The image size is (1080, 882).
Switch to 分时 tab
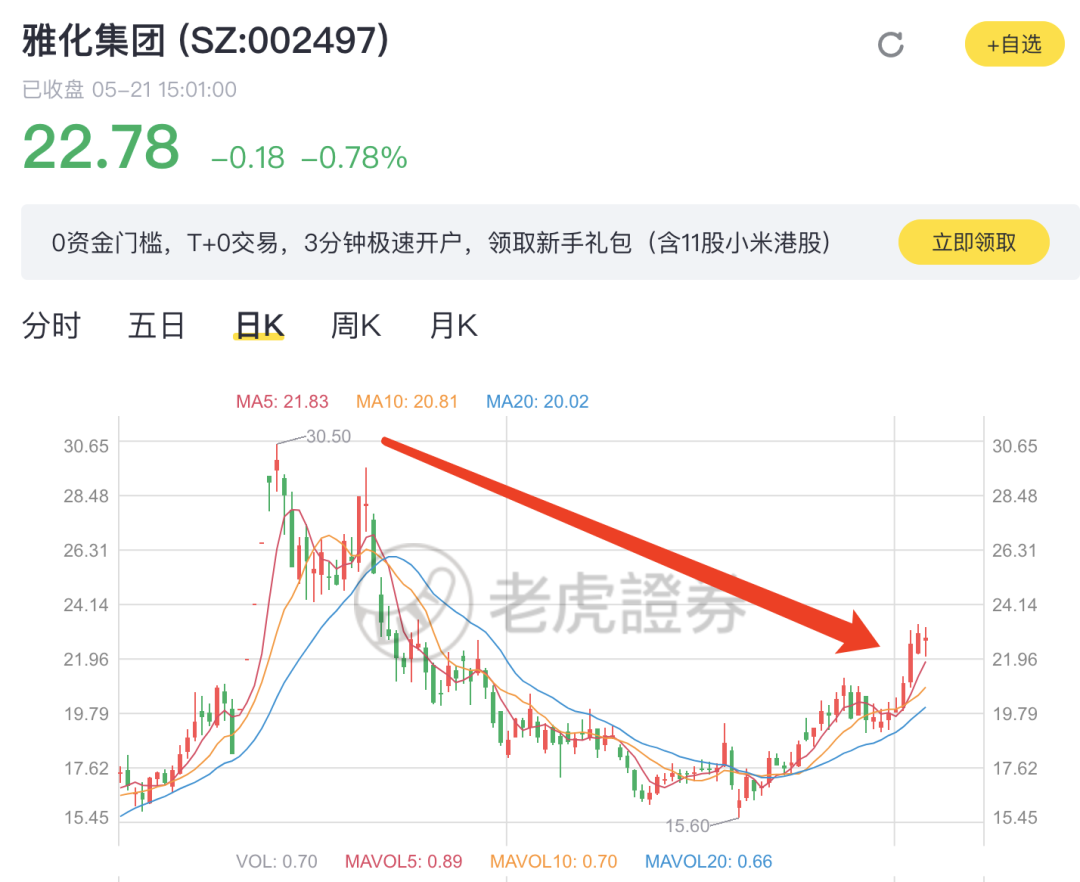click(52, 325)
